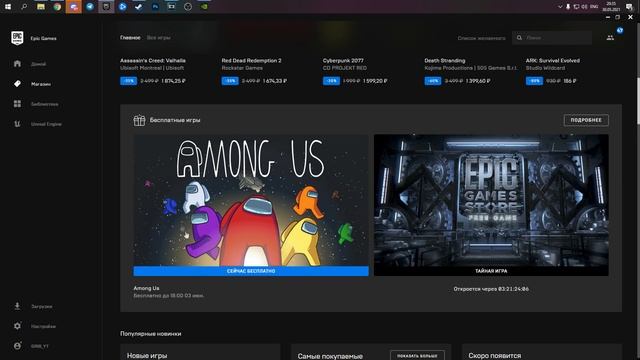Open Windows taskbar search
Screen dimensions: 640x360
24,7
